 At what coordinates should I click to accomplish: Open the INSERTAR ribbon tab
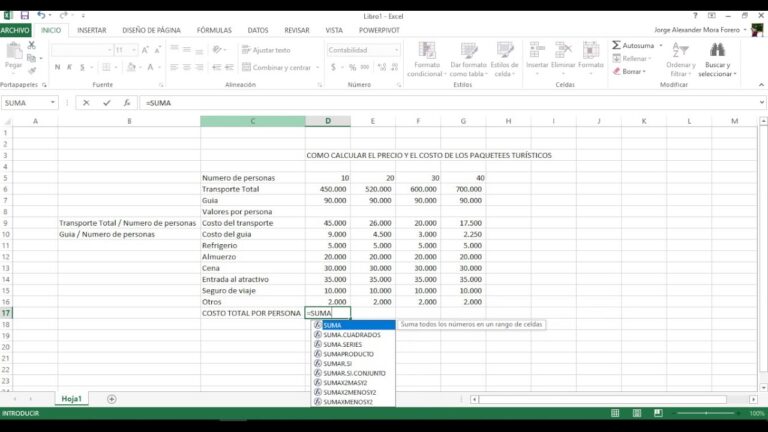point(92,31)
